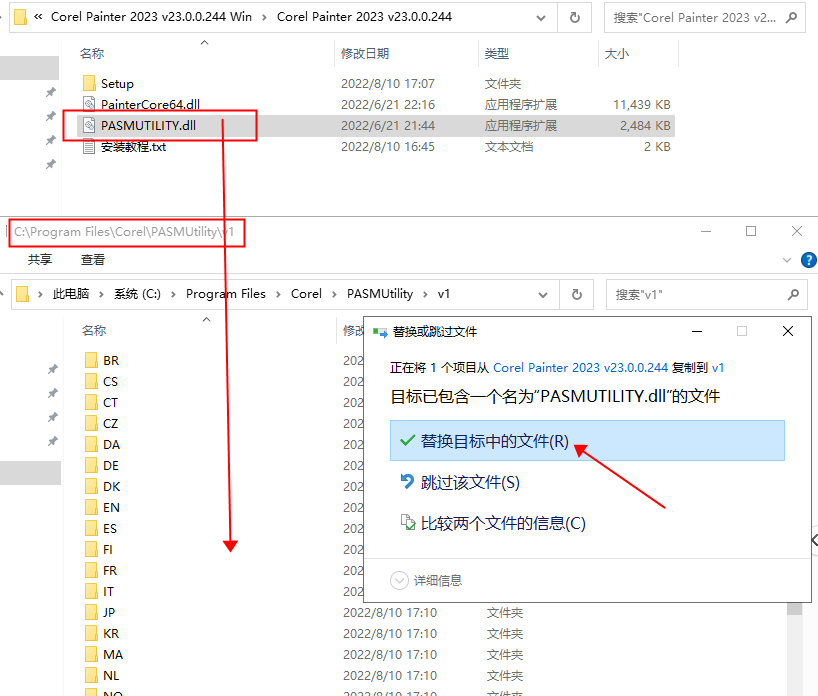
Task: Open the 共享 ribbon tab
Action: 40,260
